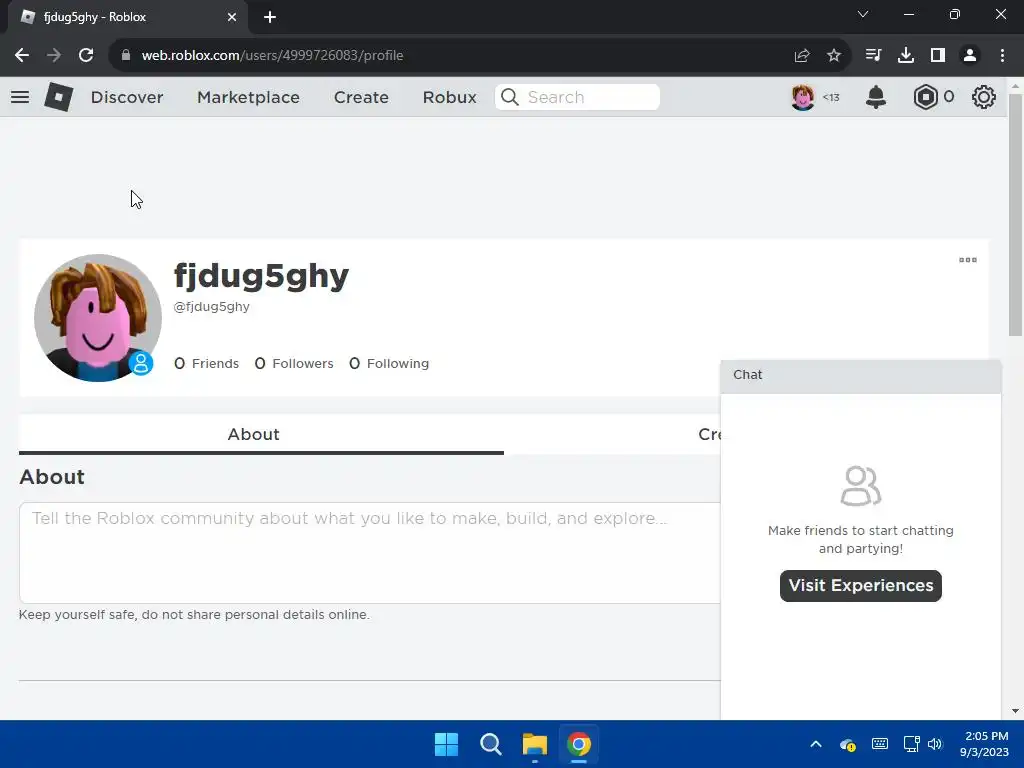Open the tab search chevron
Viewport: 1024px width, 768px height.
coord(863,14)
